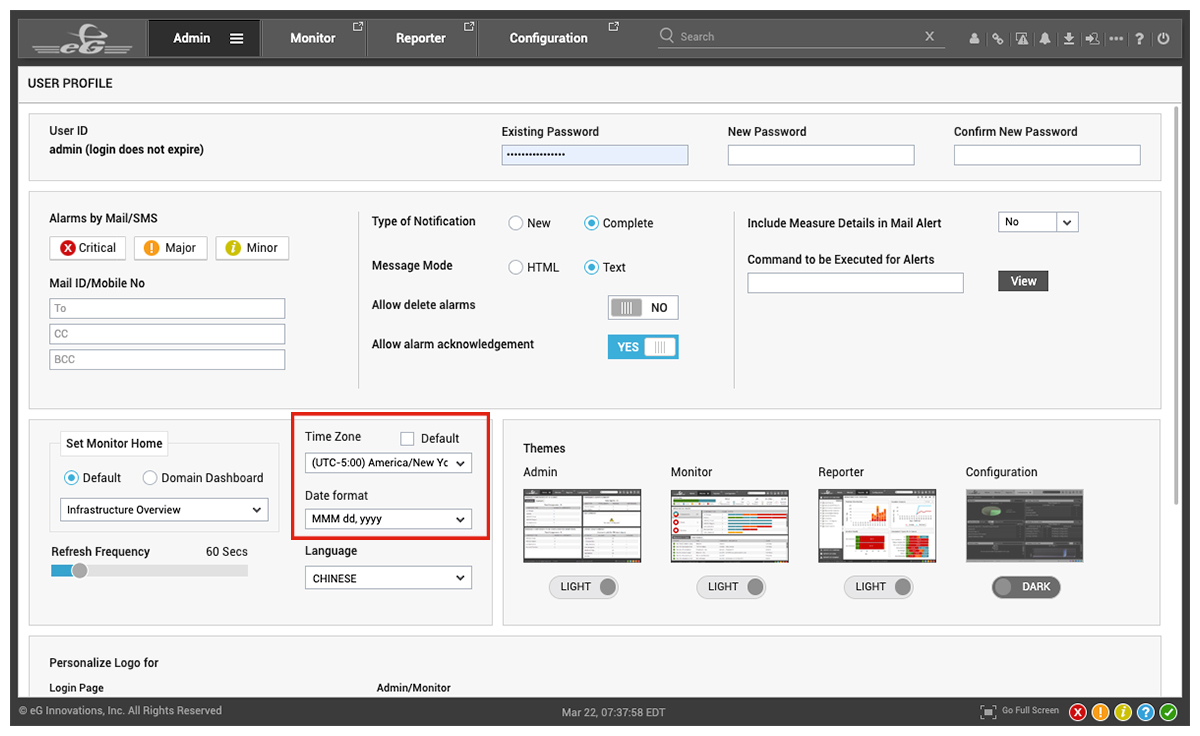Open the Admin hamburger menu icon
The height and width of the screenshot is (736, 1200).
point(237,38)
